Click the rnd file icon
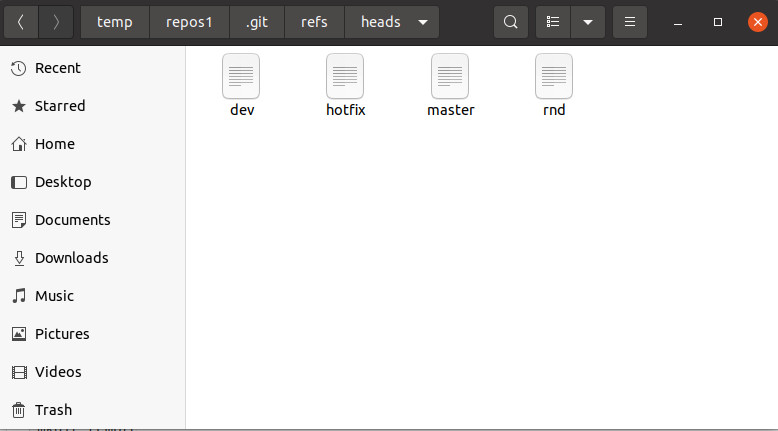Screen dimensions: 778x431 tap(554, 77)
